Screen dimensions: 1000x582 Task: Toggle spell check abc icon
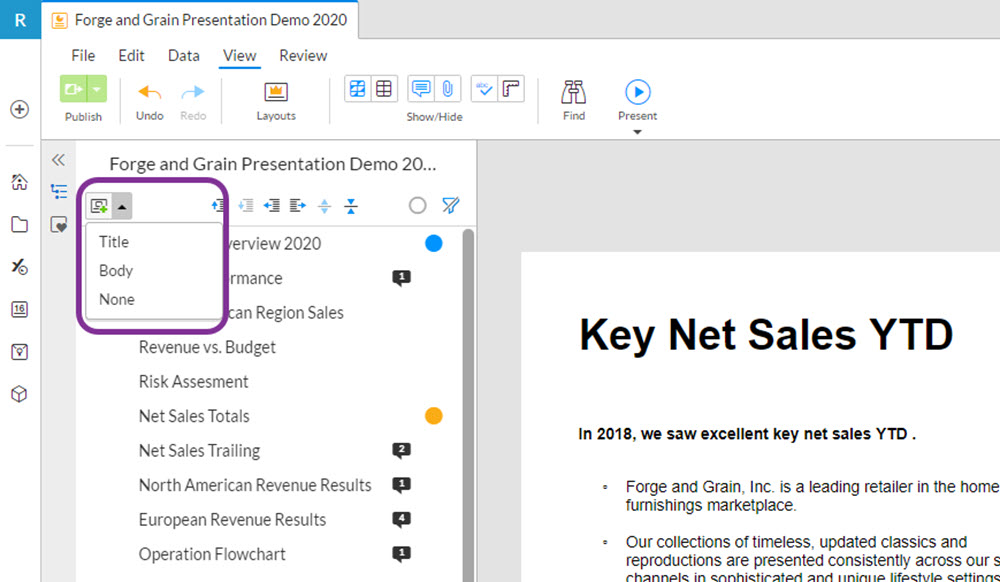pyautogui.click(x=485, y=89)
